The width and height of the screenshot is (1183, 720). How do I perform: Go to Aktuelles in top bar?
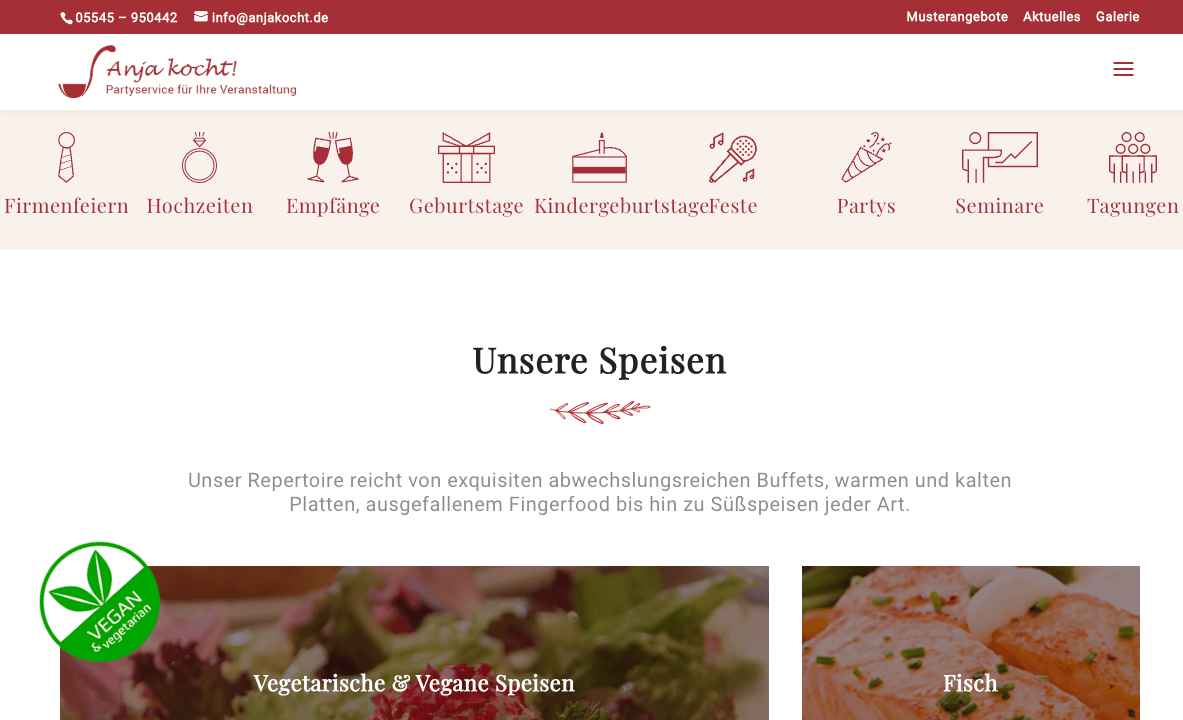pyautogui.click(x=1051, y=17)
